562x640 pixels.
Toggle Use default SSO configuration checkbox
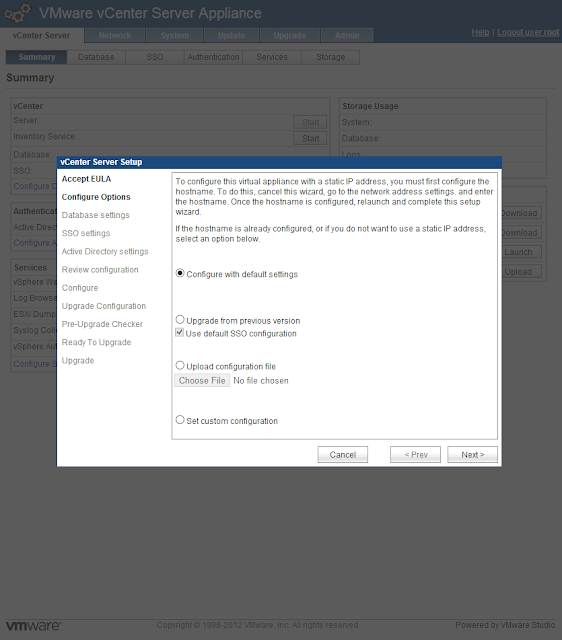pos(179,333)
